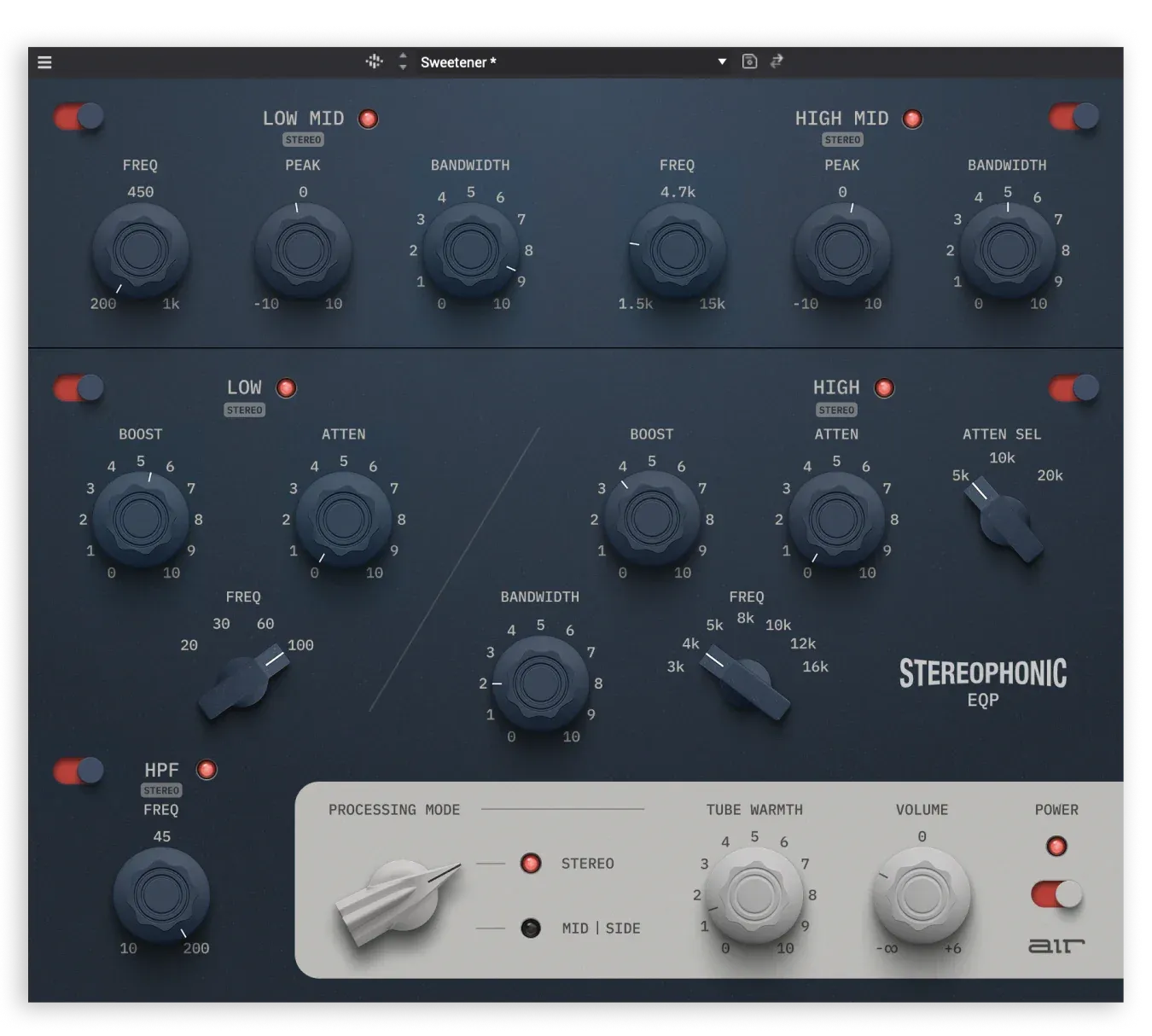Image resolution: width=1152 pixels, height=1036 pixels.
Task: Select 3k on HIGH FREQ selector
Action: click(x=675, y=666)
